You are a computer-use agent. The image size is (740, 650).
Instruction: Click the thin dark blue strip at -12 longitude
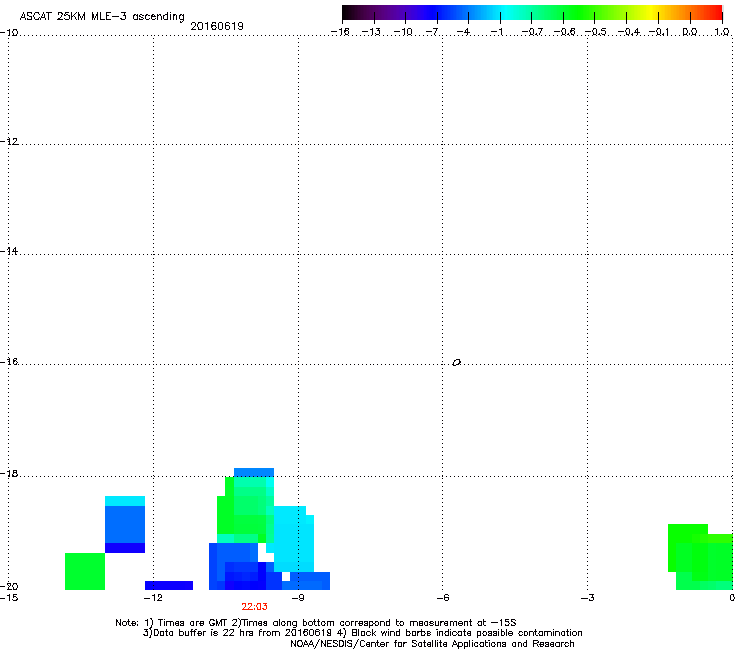pyautogui.click(x=169, y=585)
